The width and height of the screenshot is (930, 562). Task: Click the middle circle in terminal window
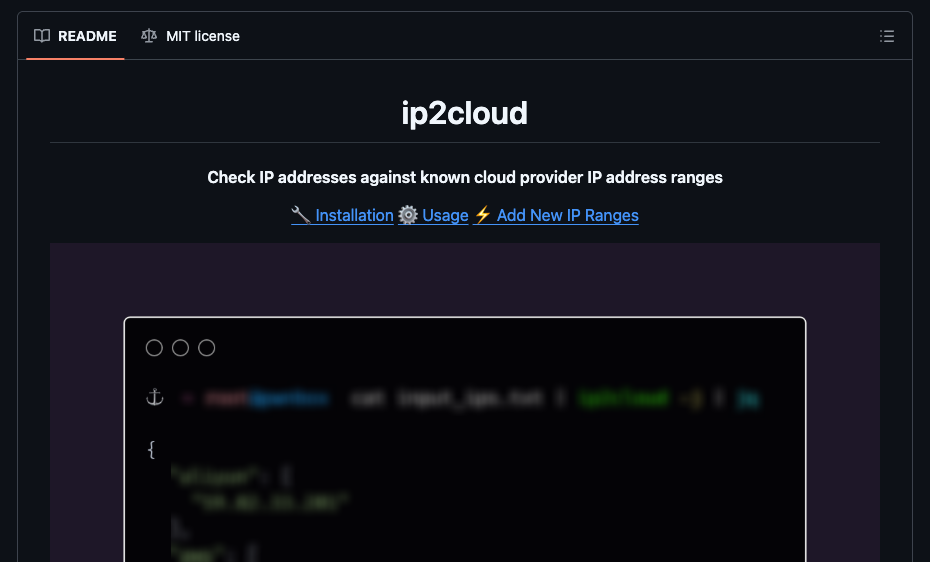[180, 348]
